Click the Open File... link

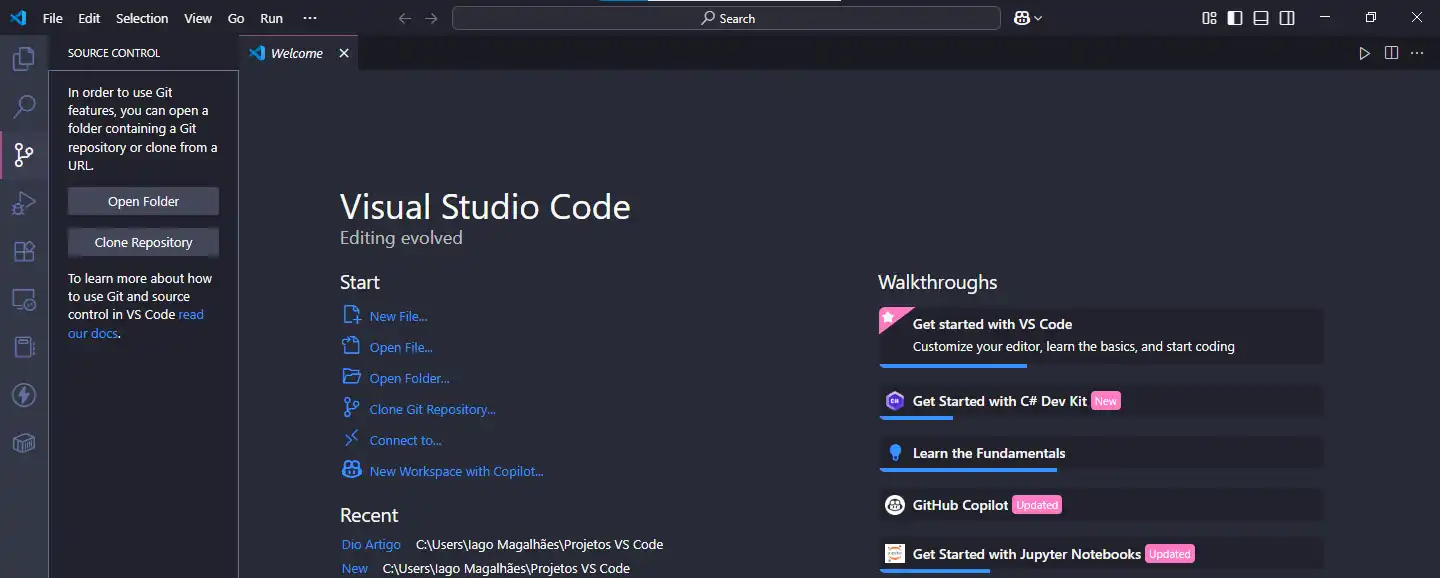[401, 347]
